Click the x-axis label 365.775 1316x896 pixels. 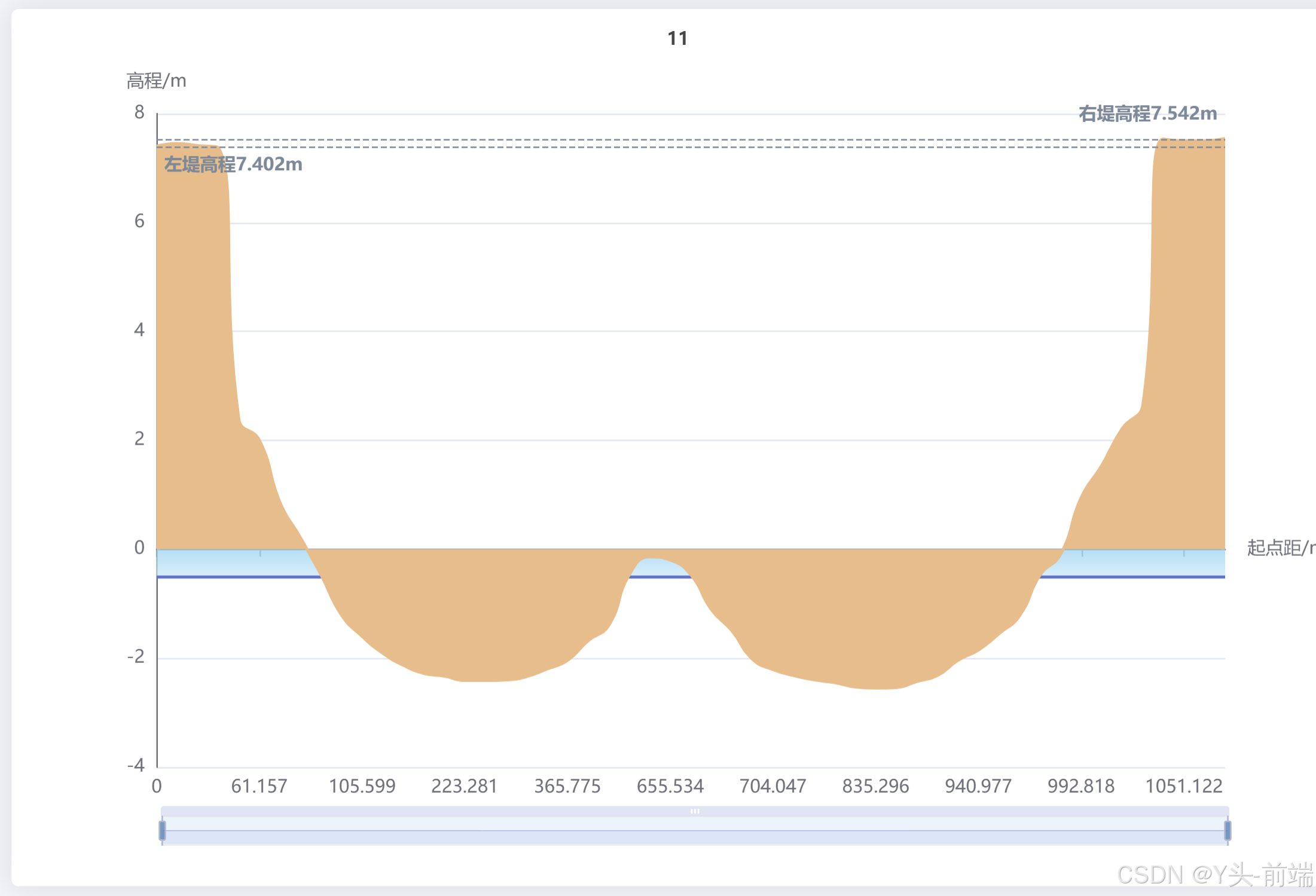click(567, 786)
